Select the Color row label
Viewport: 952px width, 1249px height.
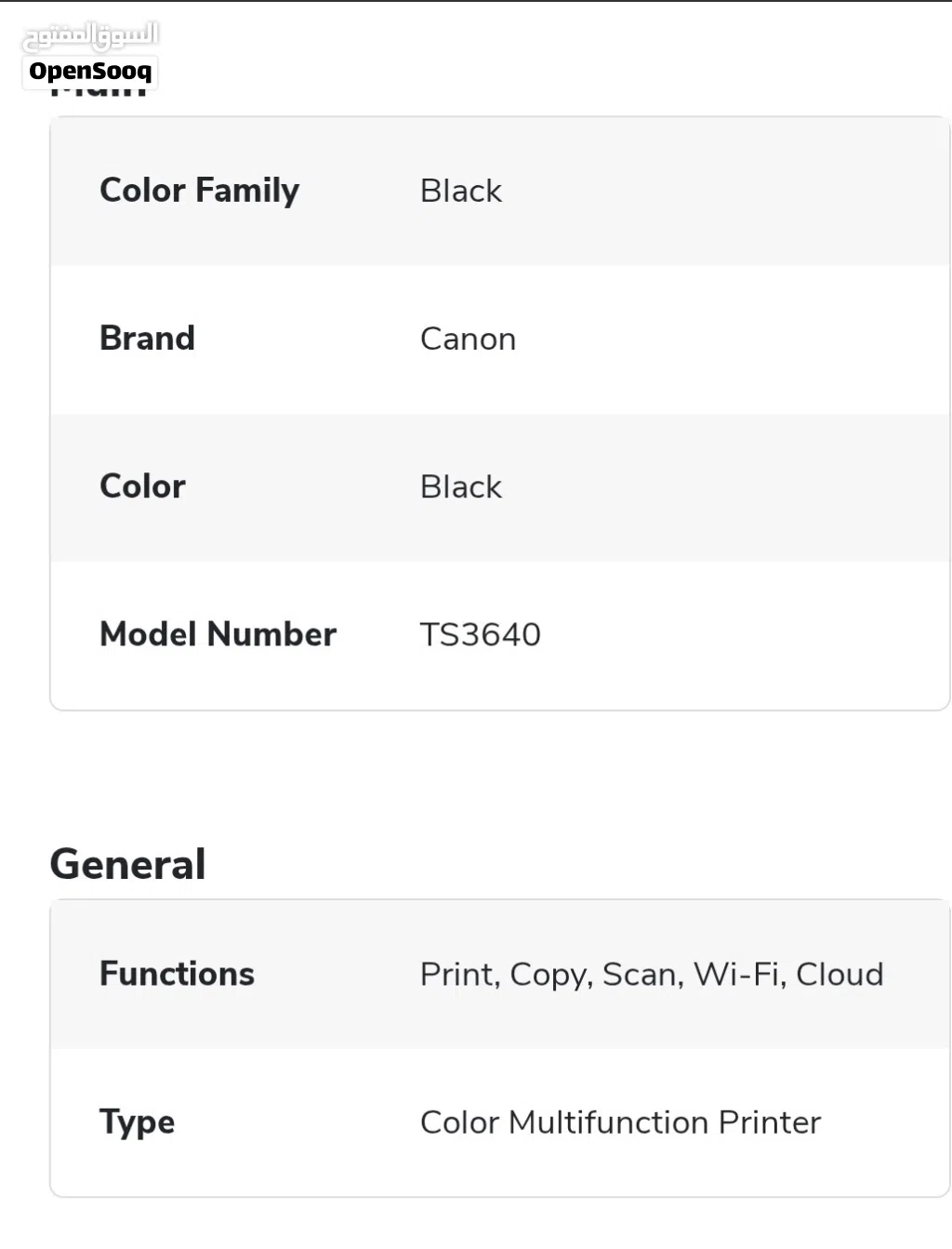click(142, 486)
